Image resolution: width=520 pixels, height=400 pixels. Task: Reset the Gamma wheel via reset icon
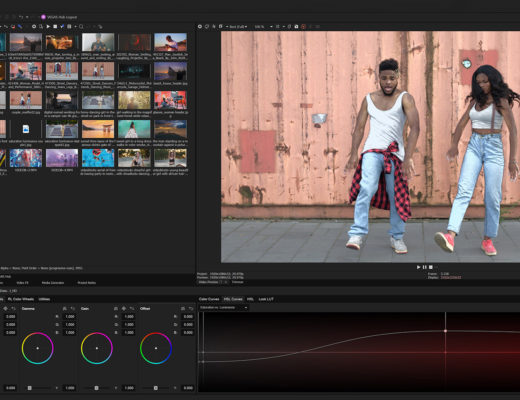(72, 309)
